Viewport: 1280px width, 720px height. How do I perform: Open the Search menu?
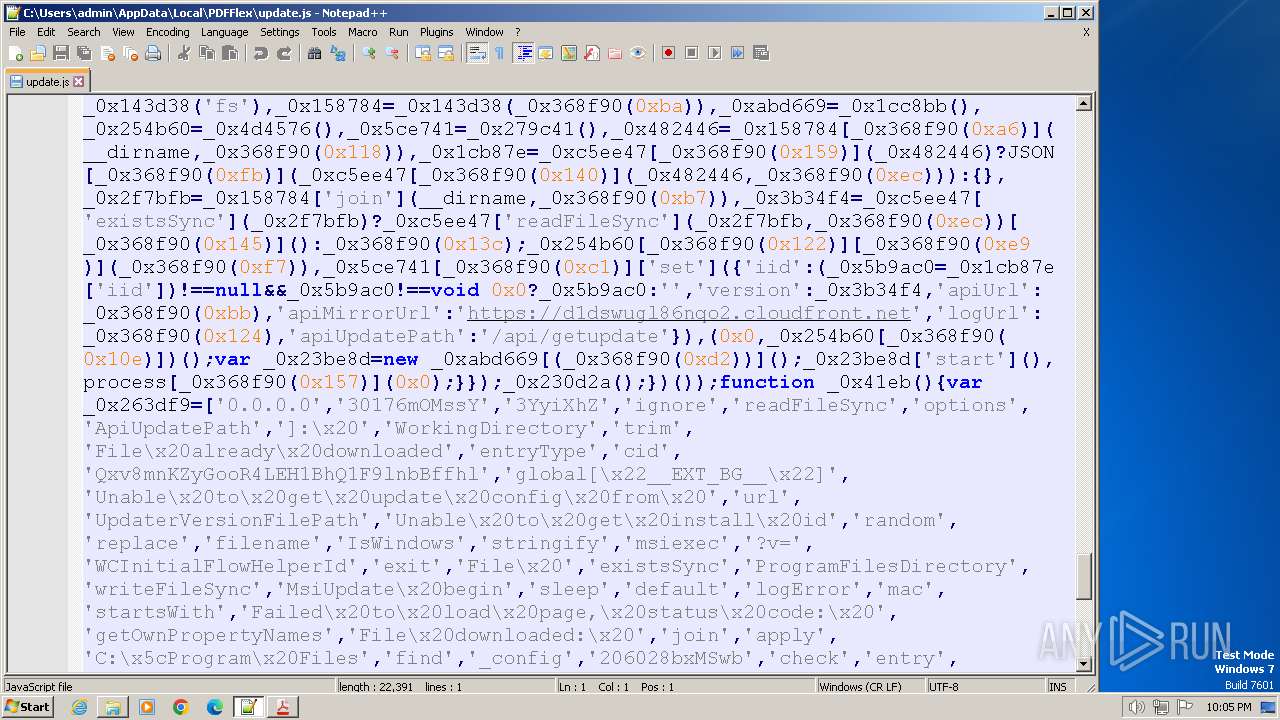tap(84, 32)
